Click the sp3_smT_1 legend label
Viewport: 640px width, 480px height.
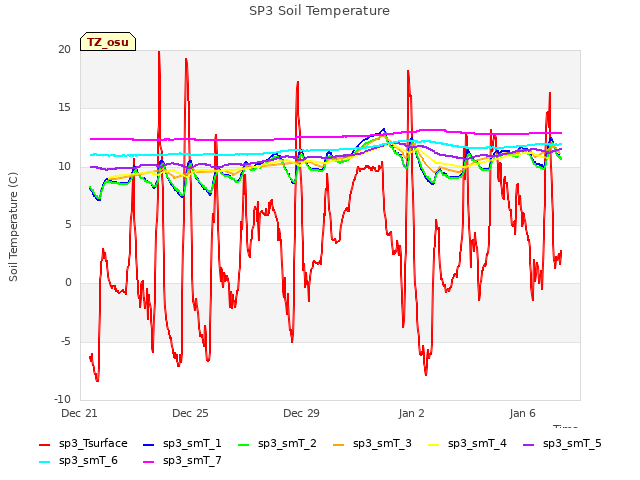click(192, 443)
